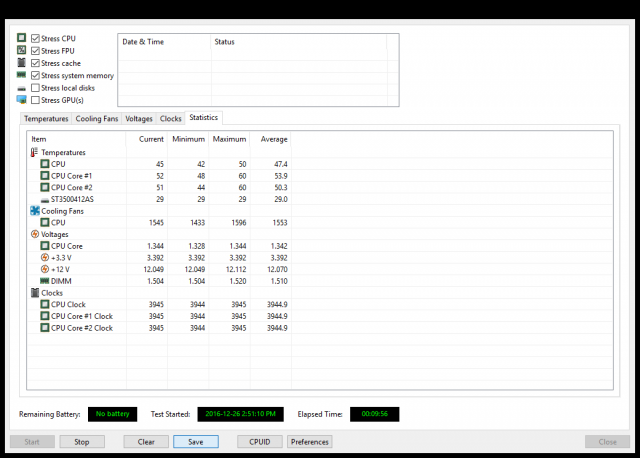Image resolution: width=640 pixels, height=458 pixels.
Task: Click the +12 V maximum value 12.112
Action: click(x=236, y=269)
